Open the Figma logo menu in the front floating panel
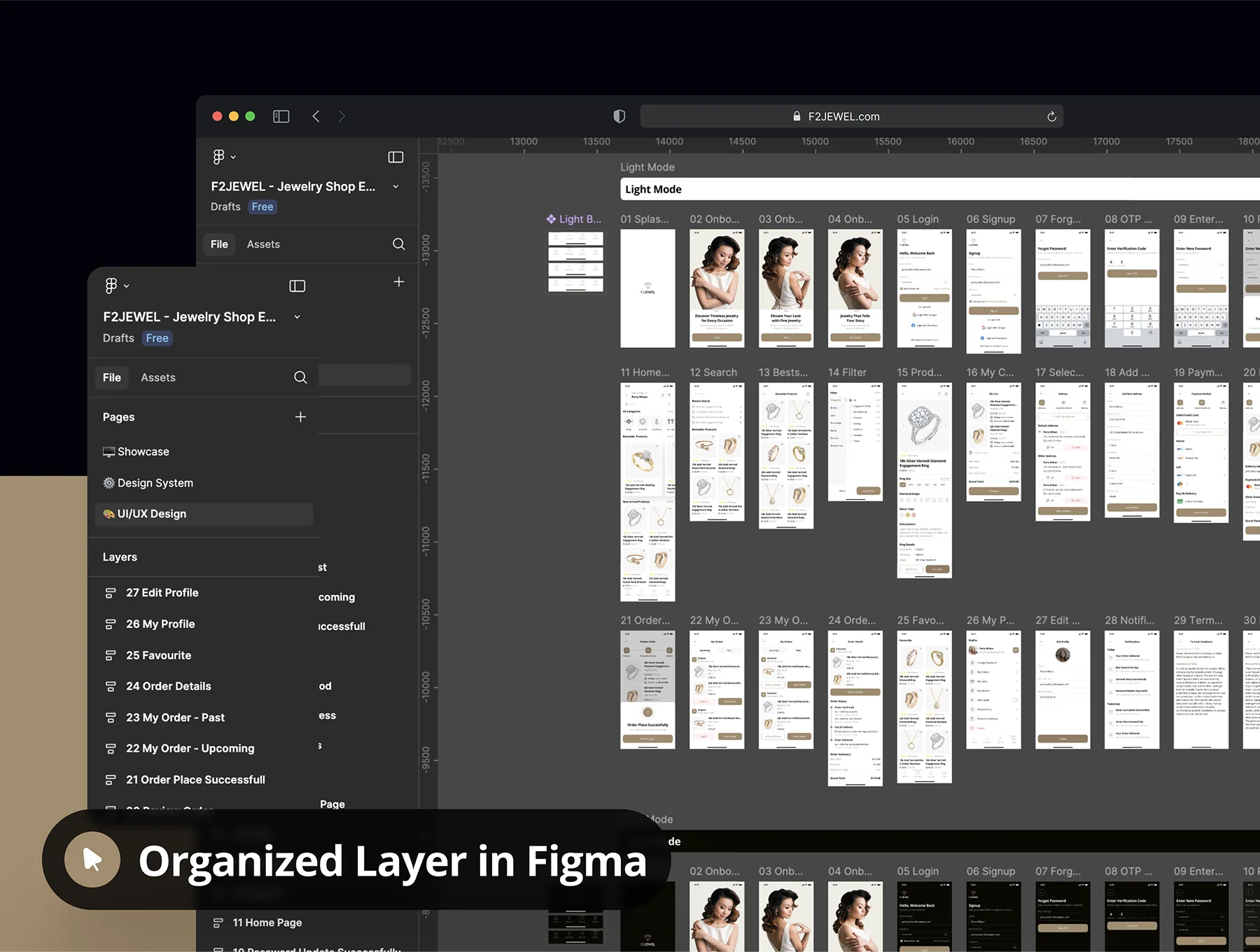This screenshot has height=952, width=1260. point(111,286)
